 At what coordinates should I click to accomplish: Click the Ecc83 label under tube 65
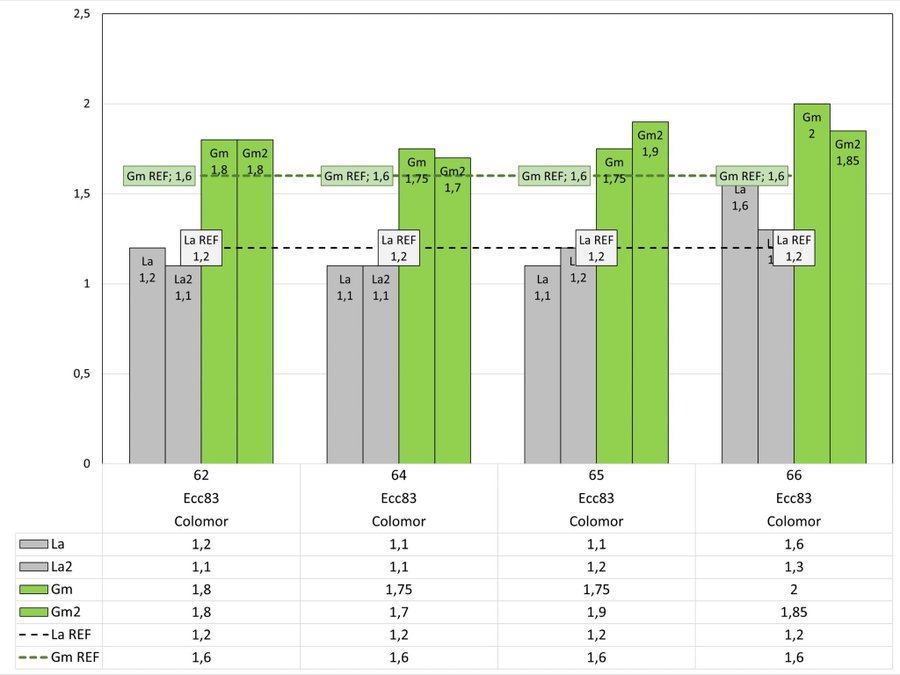[x=596, y=498]
